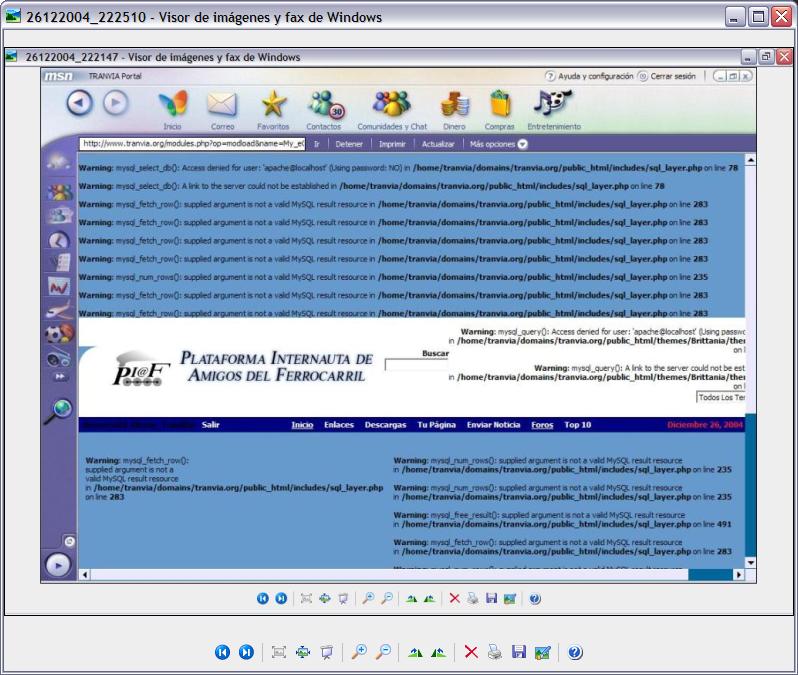Screen dimensions: 798x675
Task: Open Comunidades y Chat
Action: click(x=392, y=105)
